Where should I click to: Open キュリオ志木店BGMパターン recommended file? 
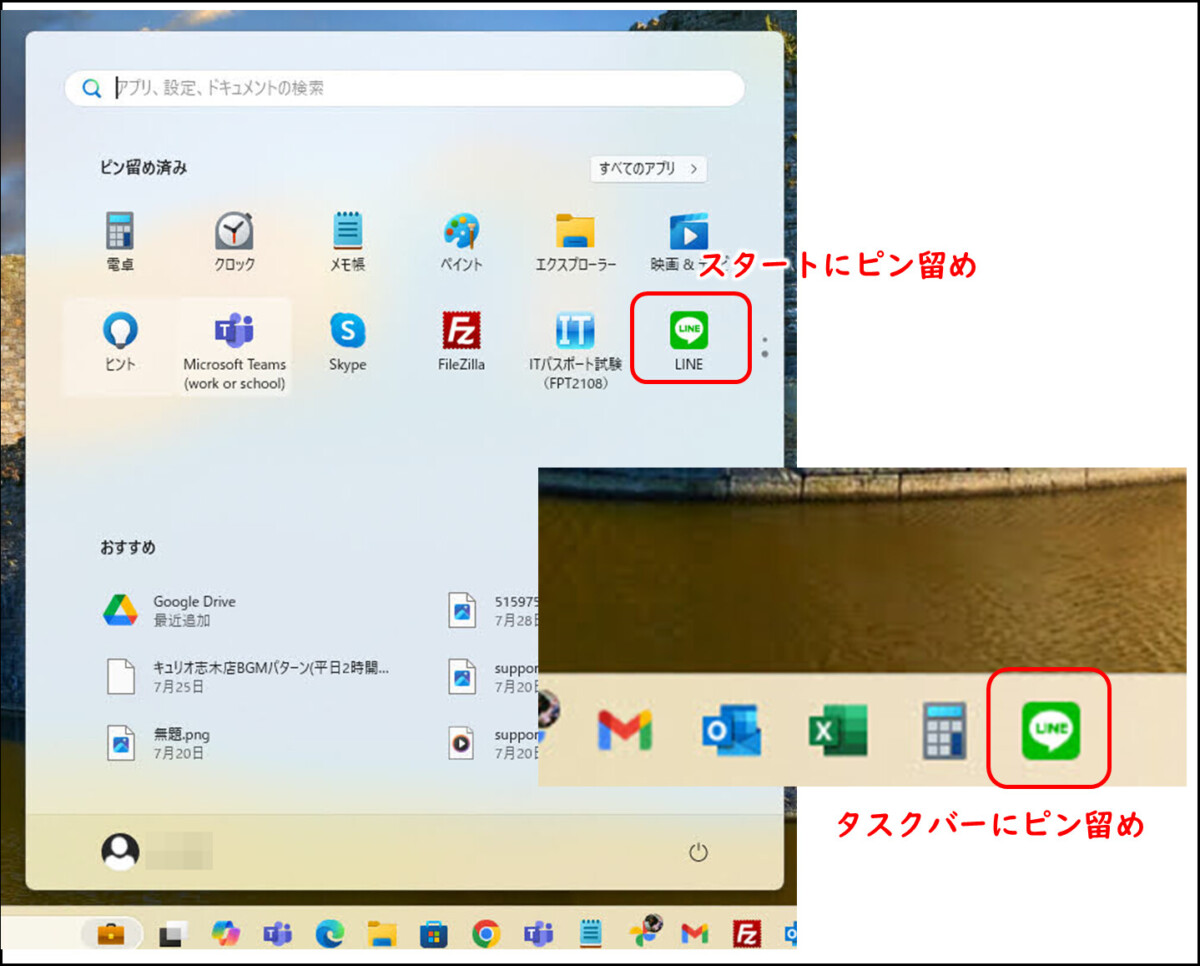click(248, 677)
